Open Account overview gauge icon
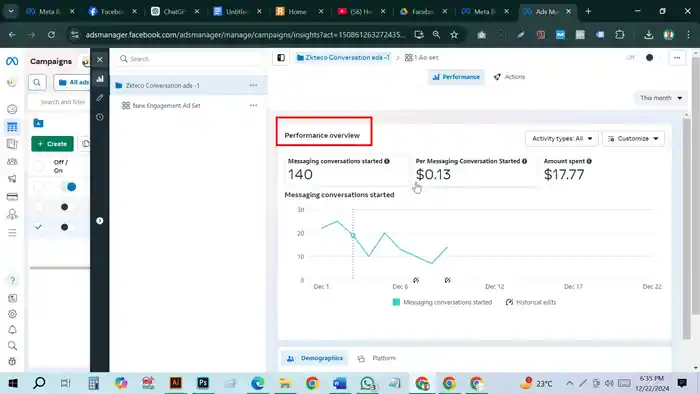 click(x=12, y=109)
